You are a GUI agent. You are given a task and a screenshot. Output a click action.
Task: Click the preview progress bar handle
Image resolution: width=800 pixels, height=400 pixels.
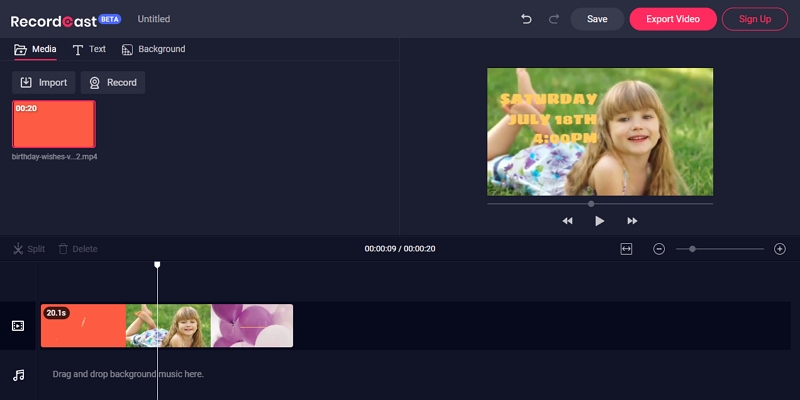(591, 204)
